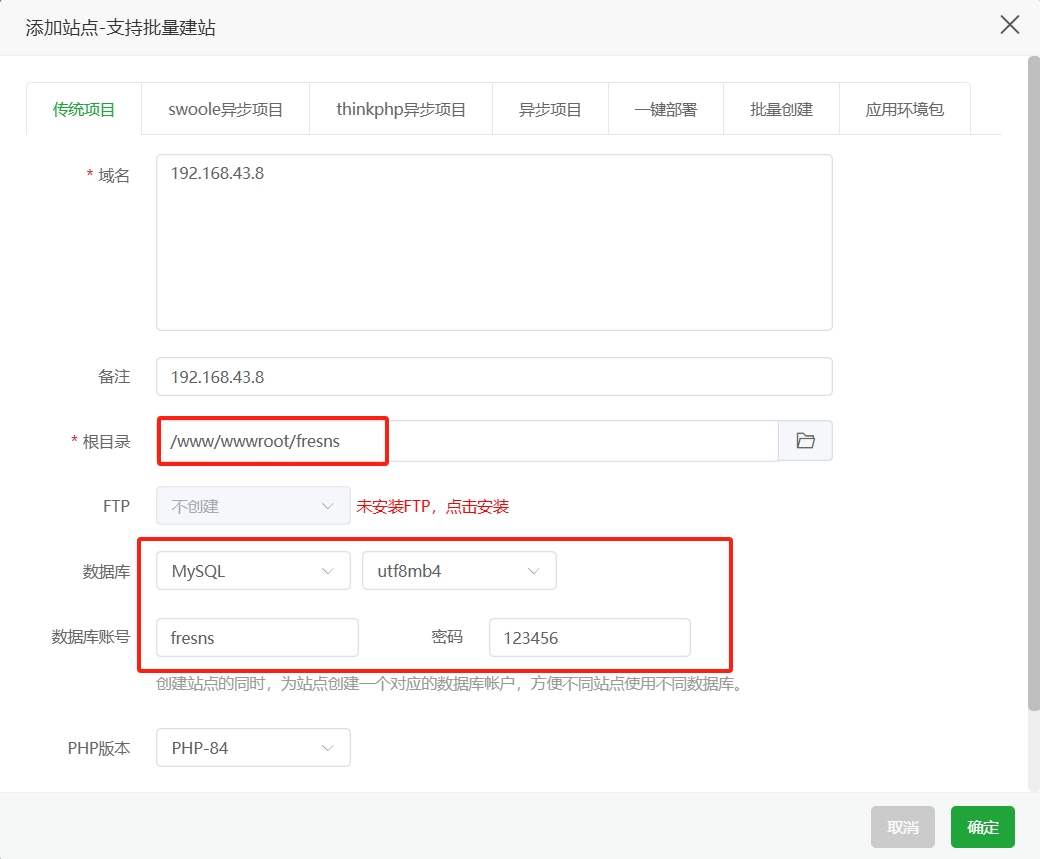Image resolution: width=1040 pixels, height=859 pixels.
Task: Open the utf8mb4 charset dropdown
Action: pyautogui.click(x=459, y=570)
